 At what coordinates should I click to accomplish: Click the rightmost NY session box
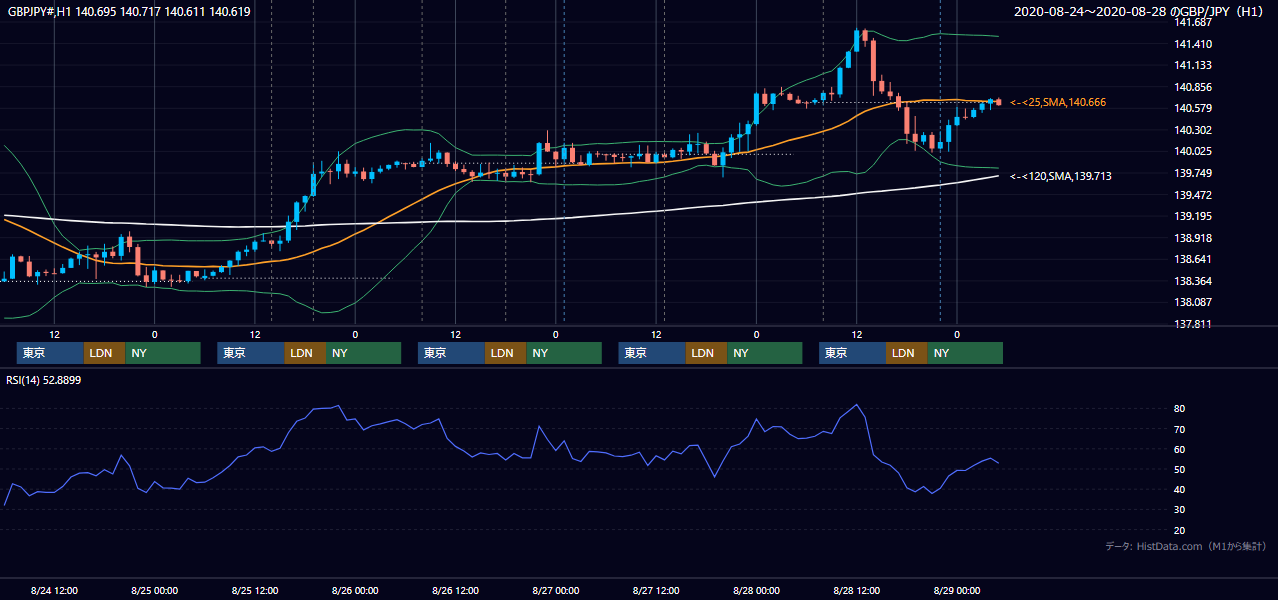(965, 353)
